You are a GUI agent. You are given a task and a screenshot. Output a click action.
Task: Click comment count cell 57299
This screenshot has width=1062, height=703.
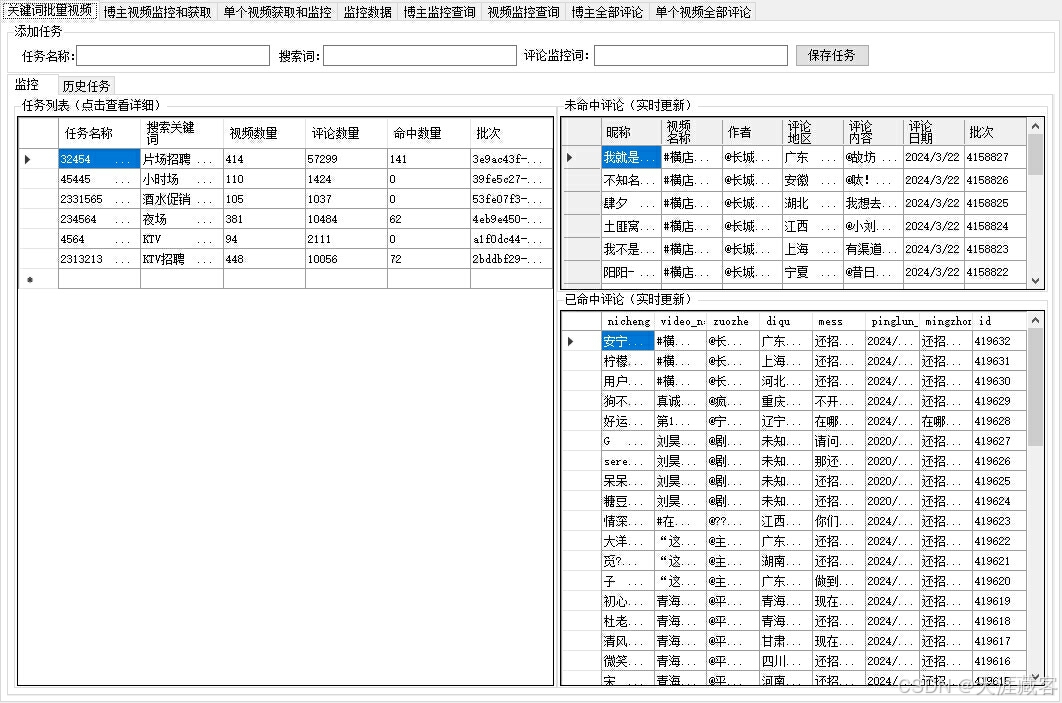click(x=346, y=159)
